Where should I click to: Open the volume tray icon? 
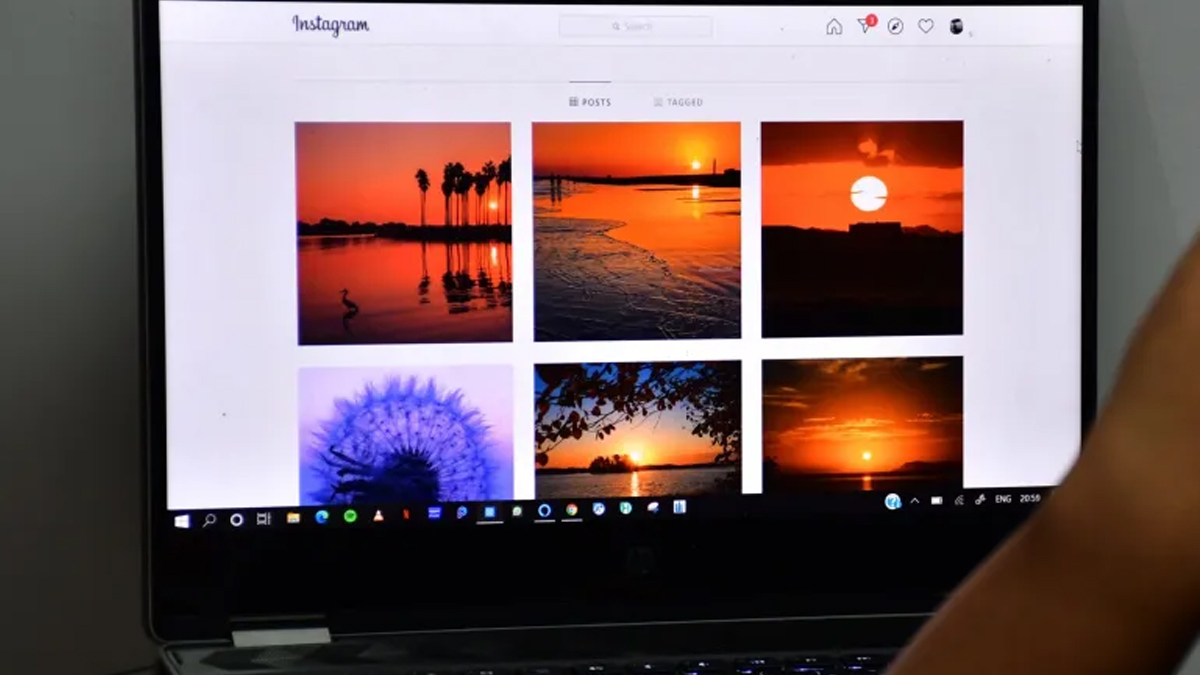[x=980, y=499]
